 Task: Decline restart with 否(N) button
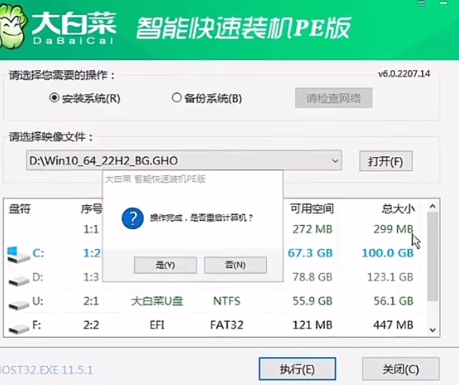click(x=235, y=265)
